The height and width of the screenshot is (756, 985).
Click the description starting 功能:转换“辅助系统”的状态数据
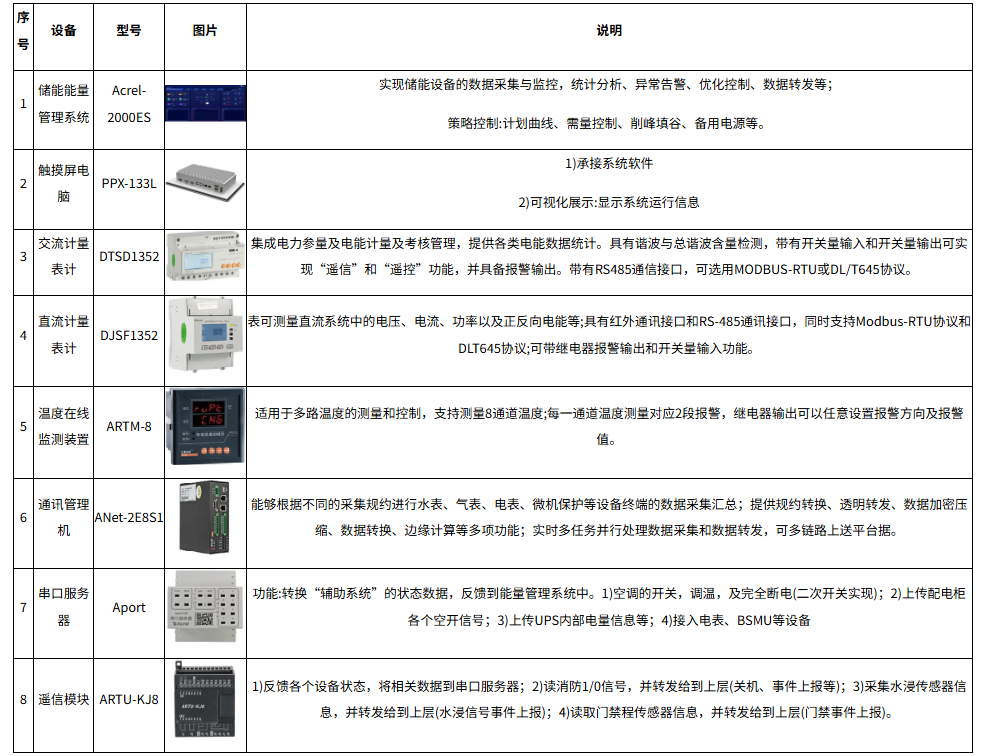(609, 607)
